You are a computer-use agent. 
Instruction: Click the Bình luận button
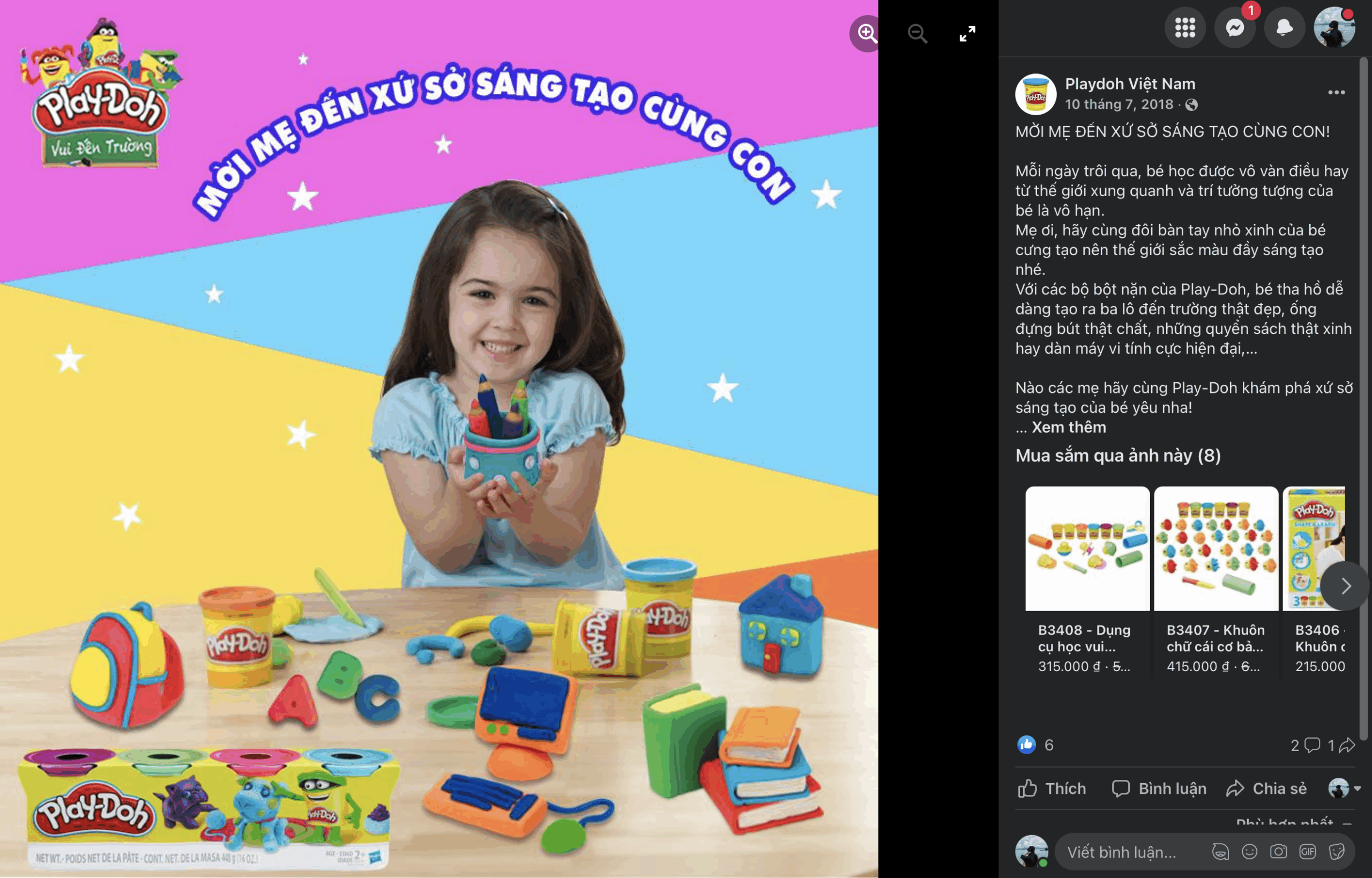click(x=1159, y=788)
